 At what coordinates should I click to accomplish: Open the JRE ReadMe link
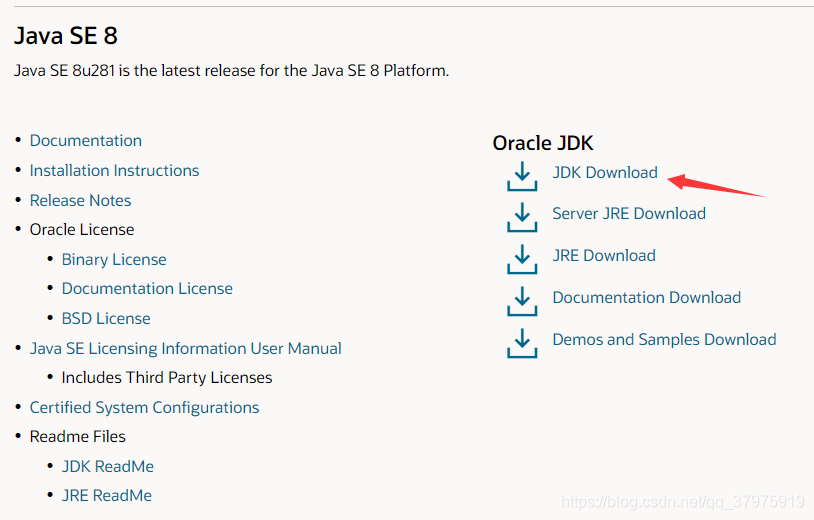[106, 496]
